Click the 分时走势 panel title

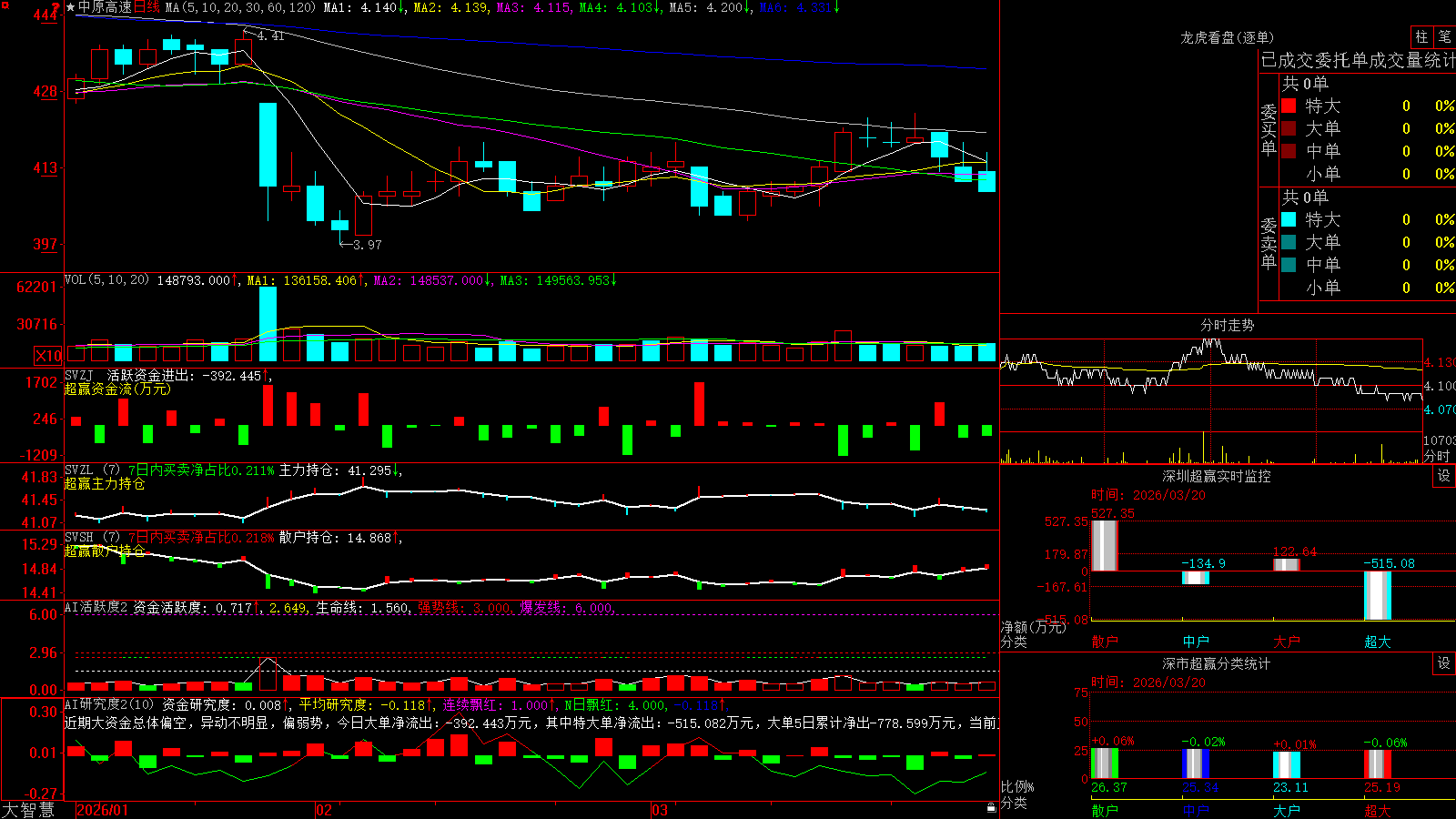click(1228, 325)
